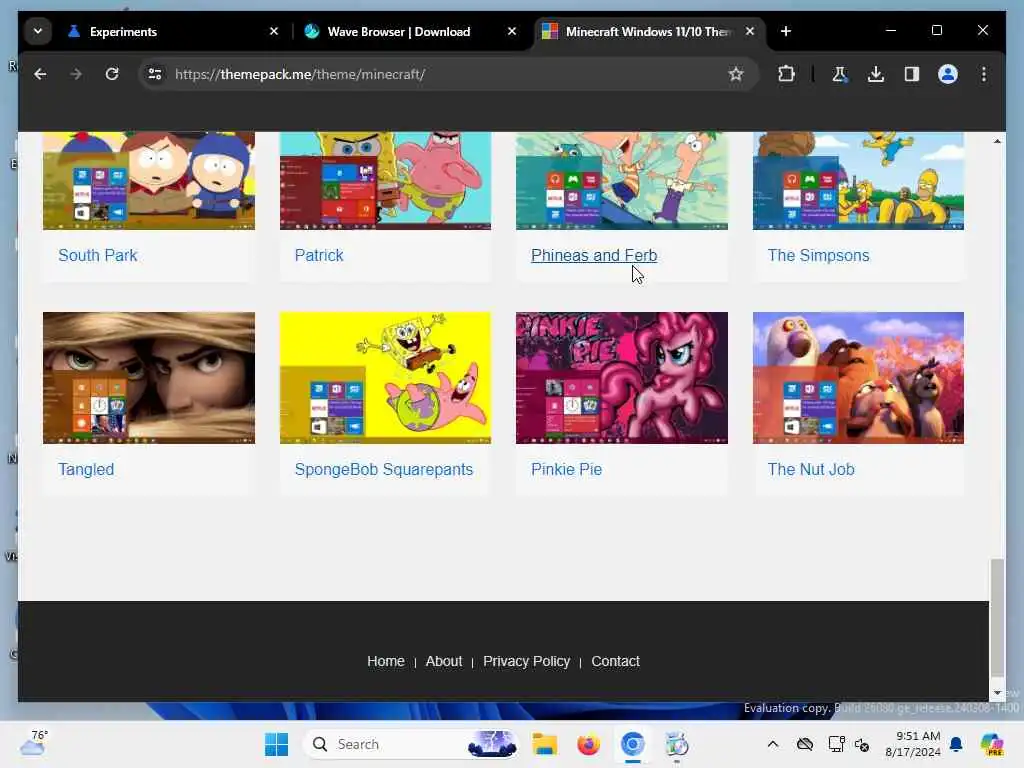The width and height of the screenshot is (1024, 768).
Task: Click the muted volume tray icon
Action: click(x=862, y=744)
